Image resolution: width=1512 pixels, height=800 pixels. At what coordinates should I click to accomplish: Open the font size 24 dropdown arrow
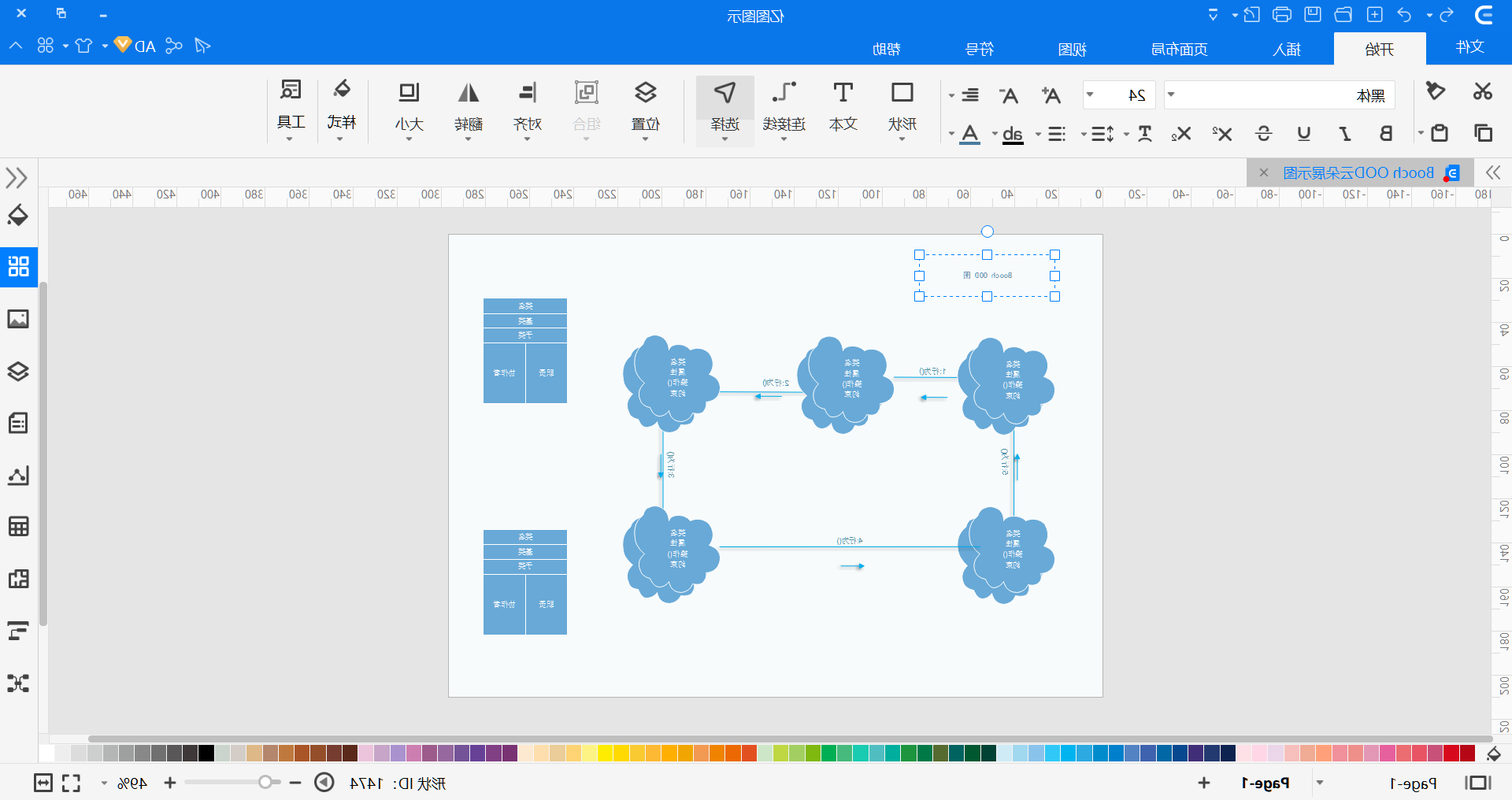point(1090,95)
